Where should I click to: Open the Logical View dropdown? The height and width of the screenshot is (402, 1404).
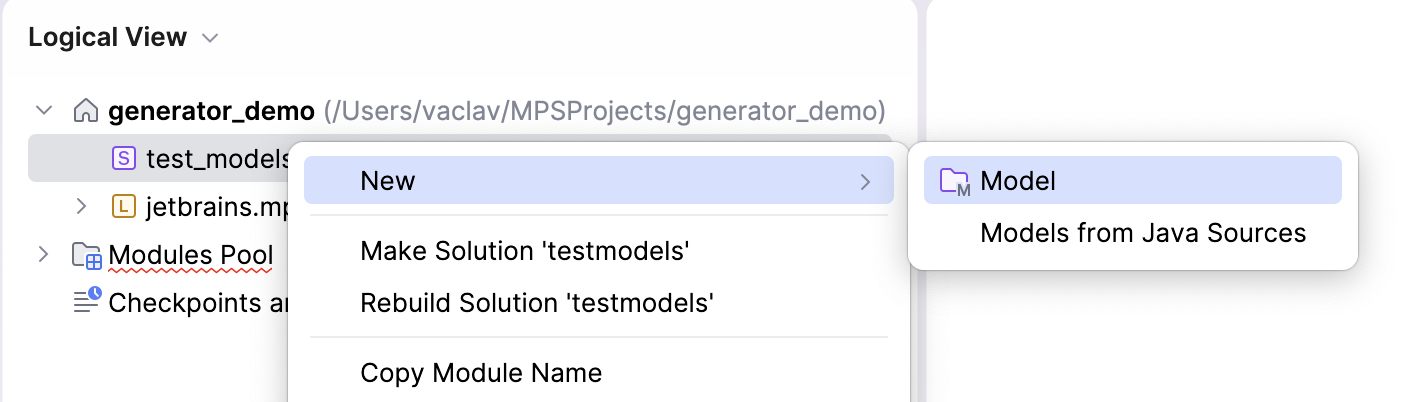tap(210, 39)
